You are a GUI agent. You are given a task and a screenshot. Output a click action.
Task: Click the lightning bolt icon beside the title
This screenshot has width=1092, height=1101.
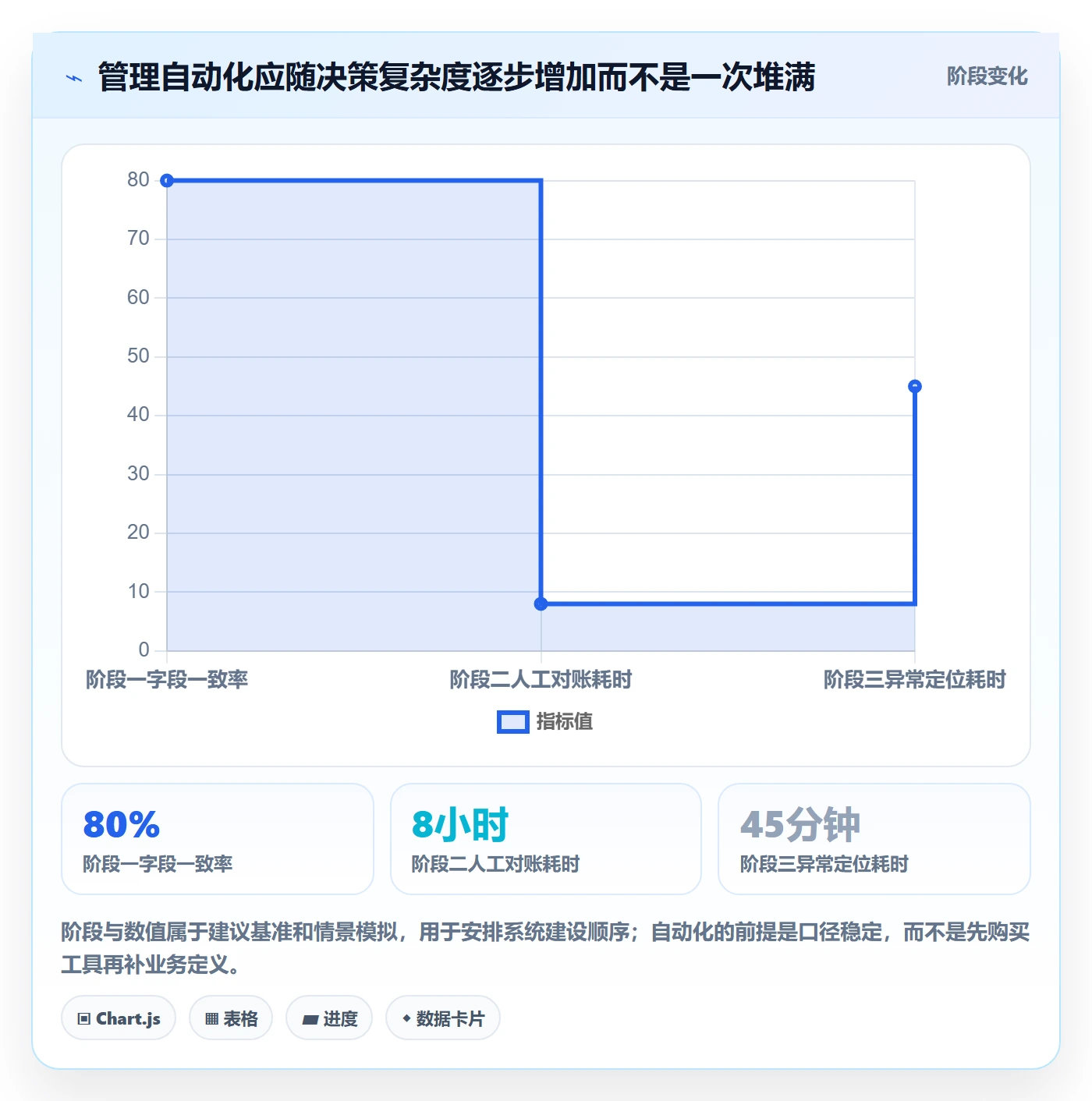pos(74,78)
